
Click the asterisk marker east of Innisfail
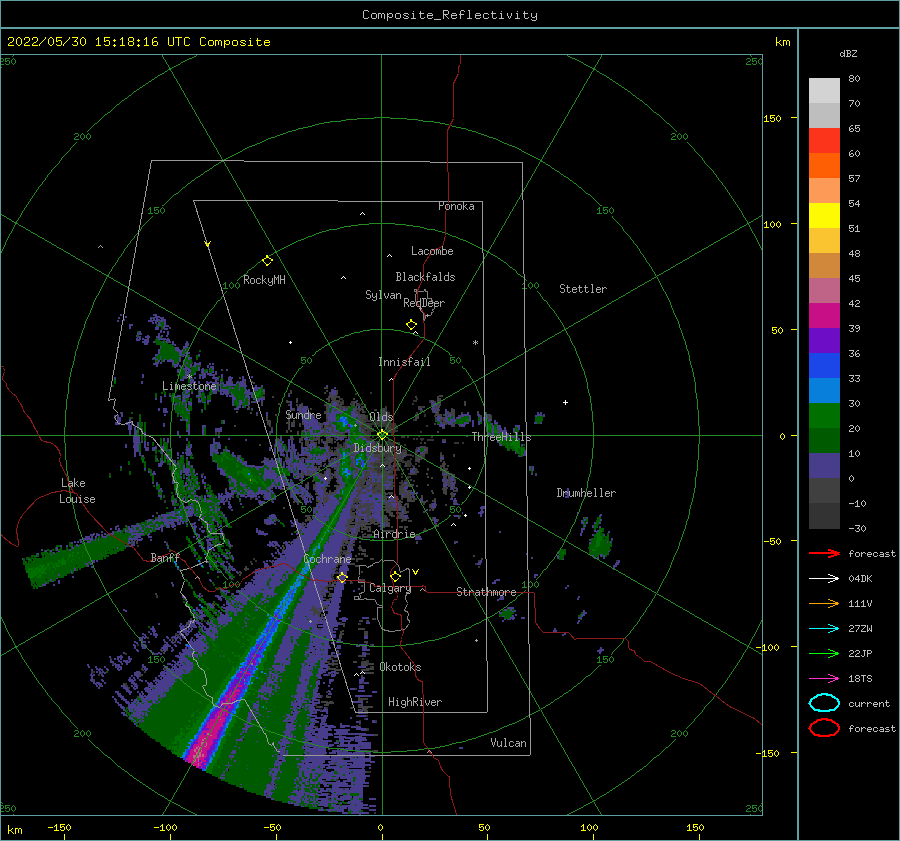475,343
